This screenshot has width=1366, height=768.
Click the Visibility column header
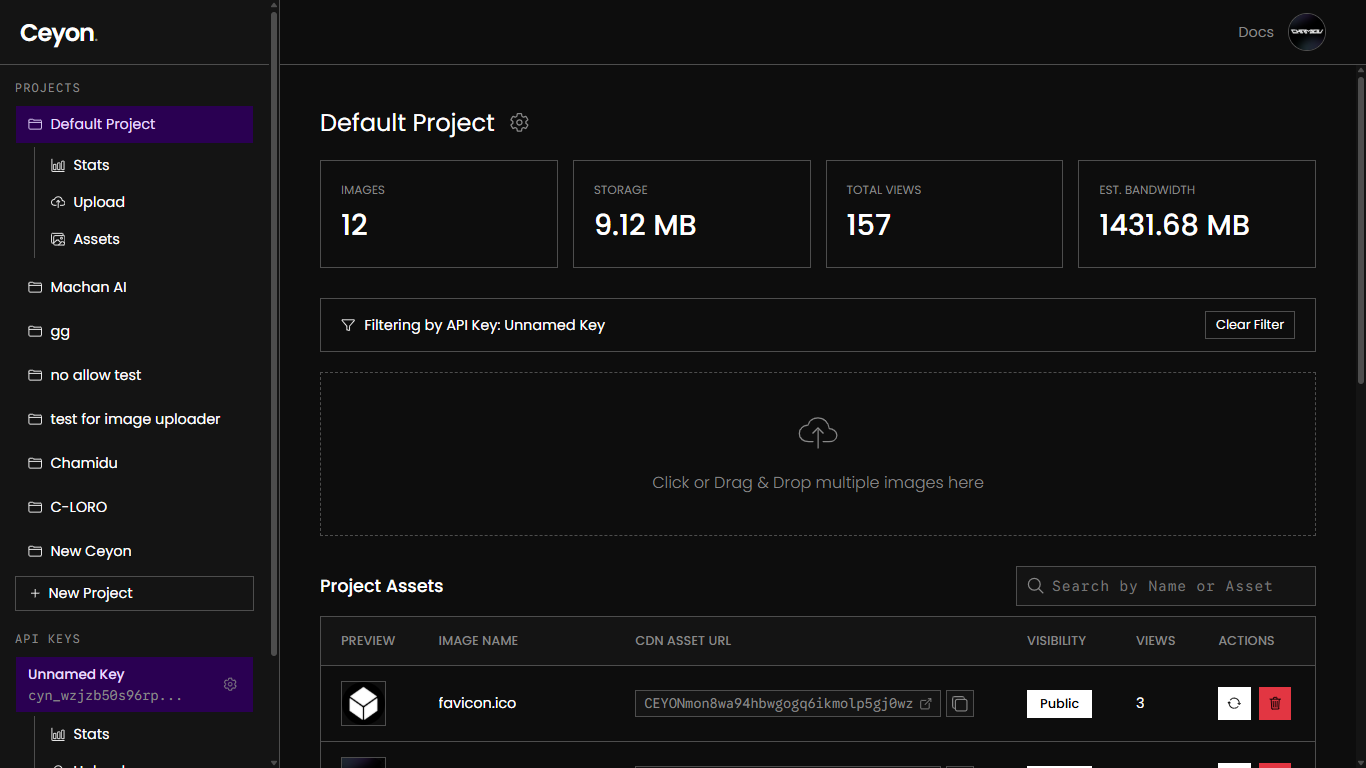pos(1056,641)
